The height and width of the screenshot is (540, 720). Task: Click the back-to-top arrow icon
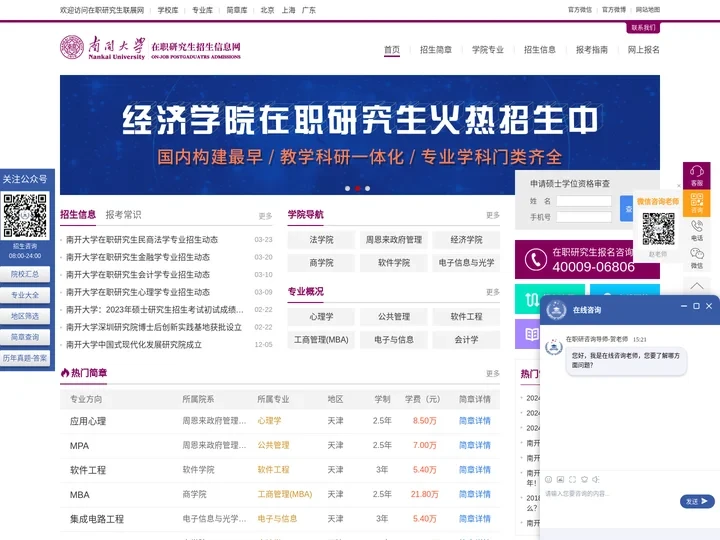(x=697, y=286)
